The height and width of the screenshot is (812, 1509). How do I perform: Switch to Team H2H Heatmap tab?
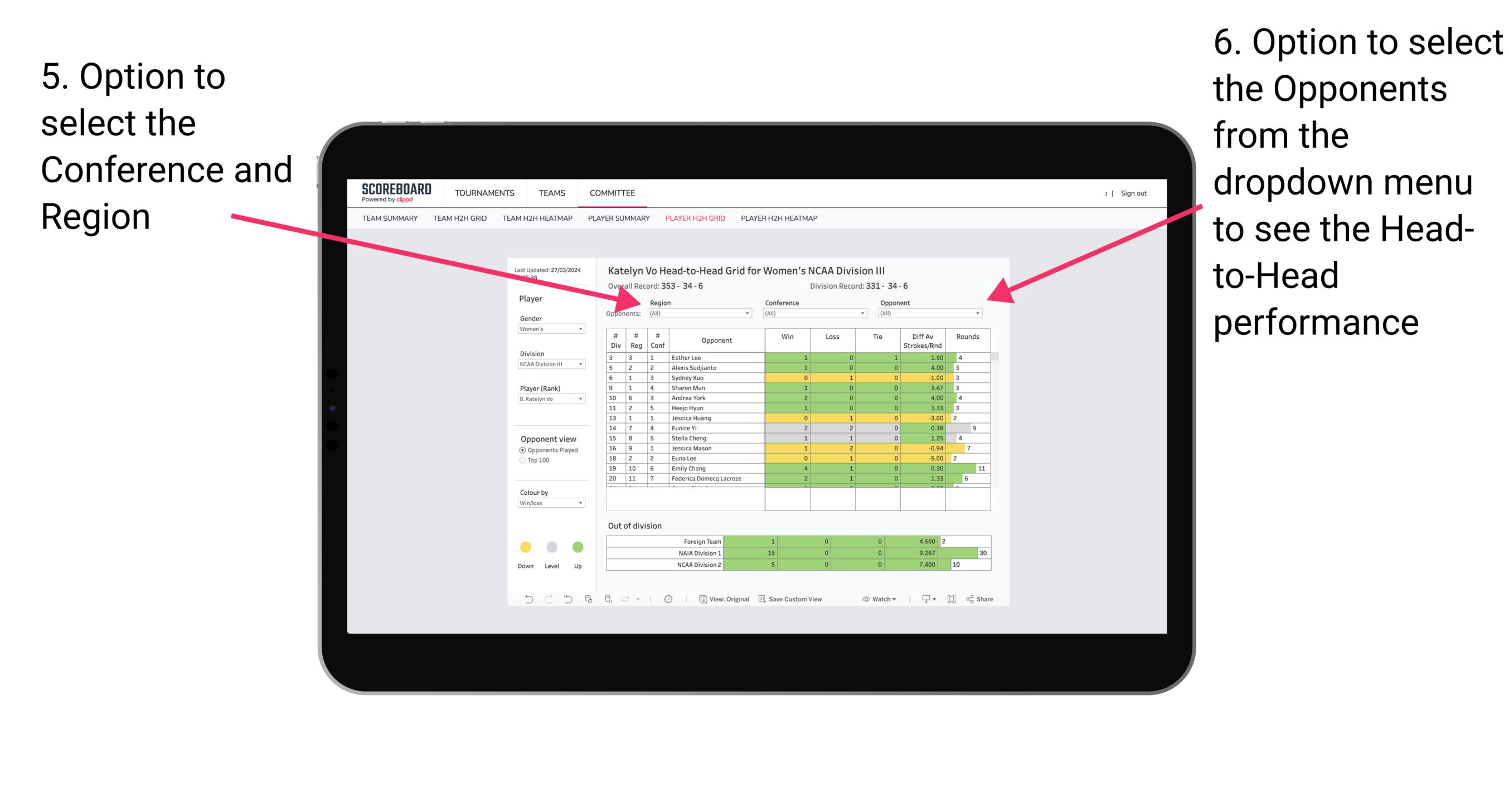541,219
